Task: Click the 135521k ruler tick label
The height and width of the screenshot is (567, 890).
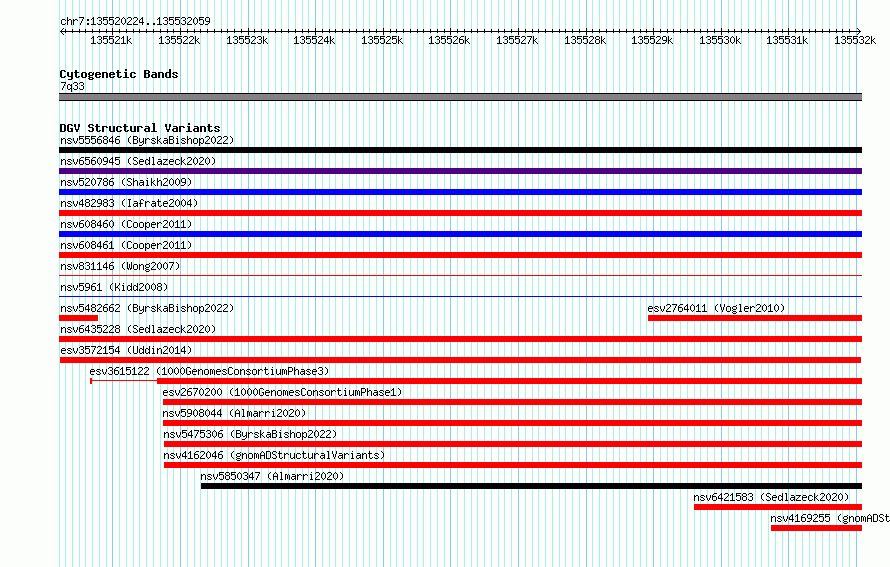Action: (111, 40)
